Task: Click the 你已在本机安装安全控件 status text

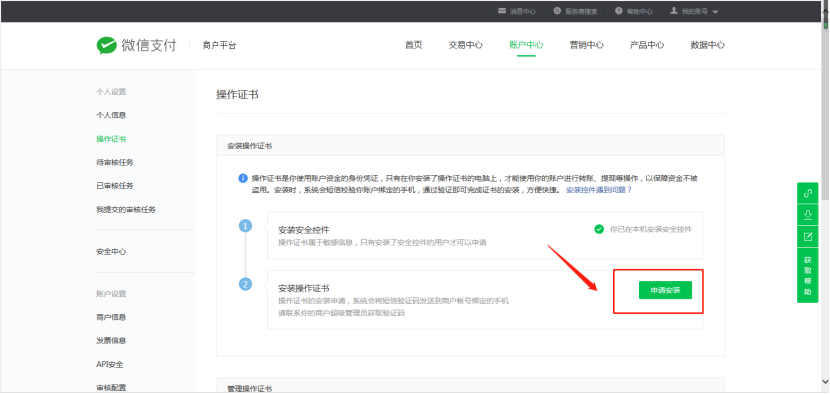Action: click(651, 229)
